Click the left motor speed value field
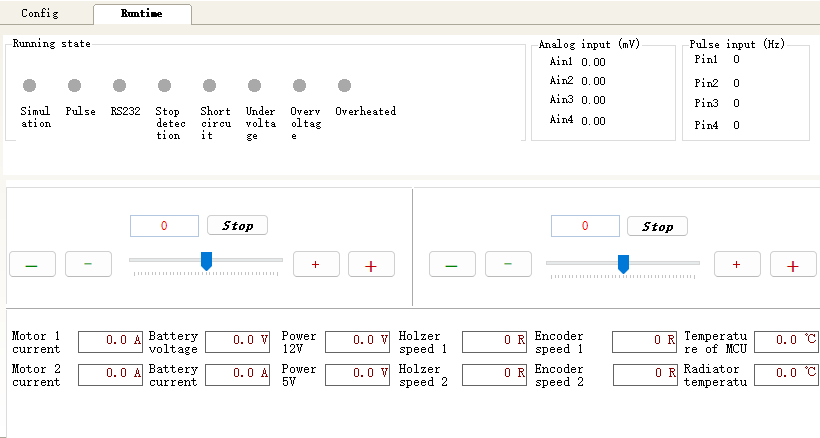Screen dimensions: 820x438 tap(164, 226)
